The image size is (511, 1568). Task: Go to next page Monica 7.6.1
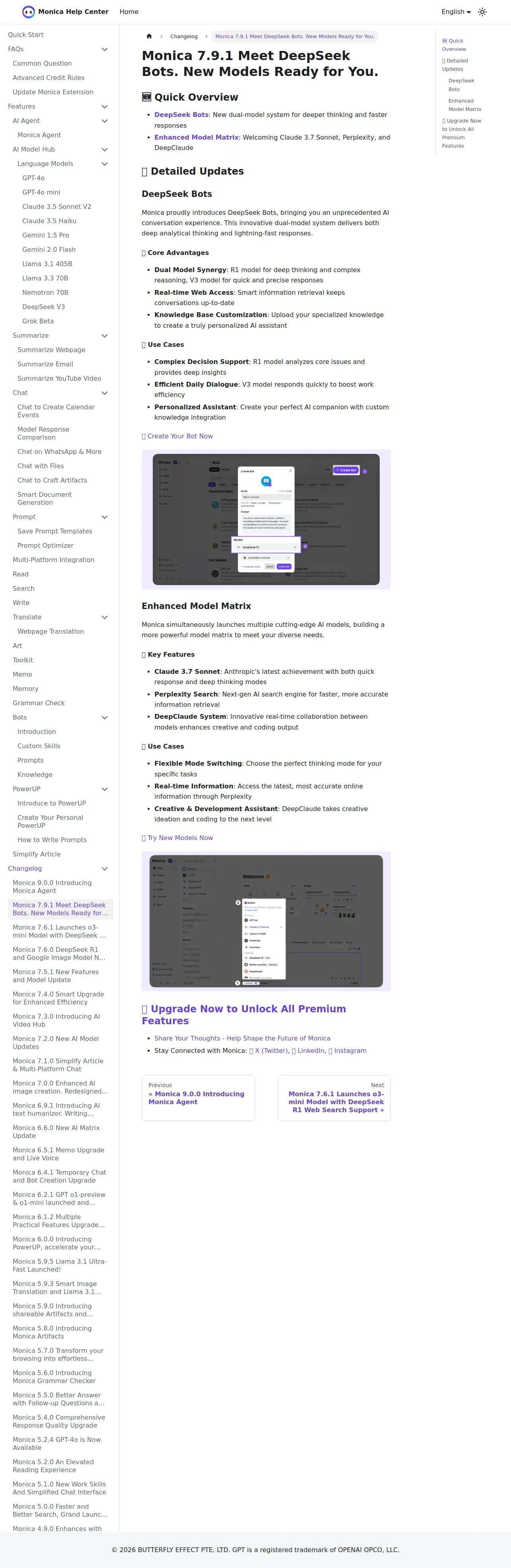pyautogui.click(x=334, y=1097)
